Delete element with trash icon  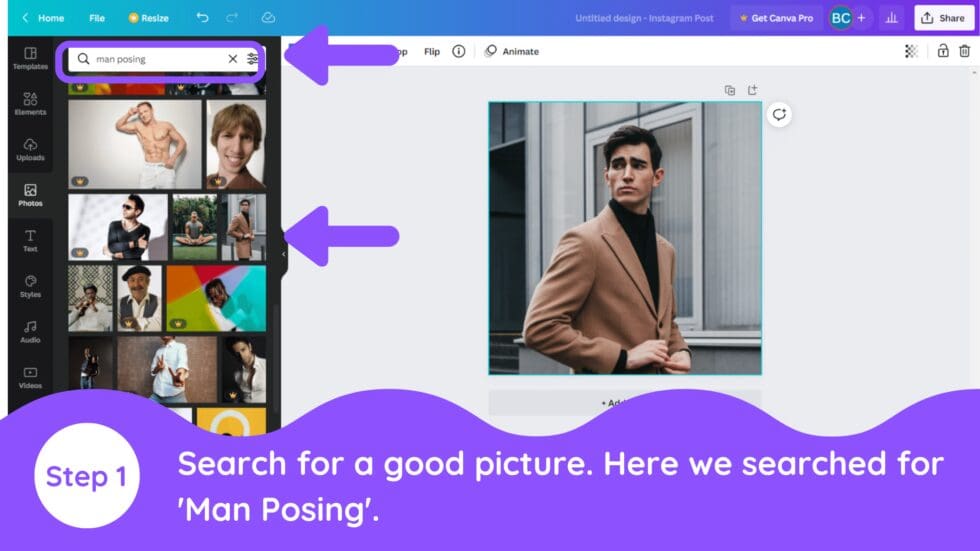click(964, 51)
